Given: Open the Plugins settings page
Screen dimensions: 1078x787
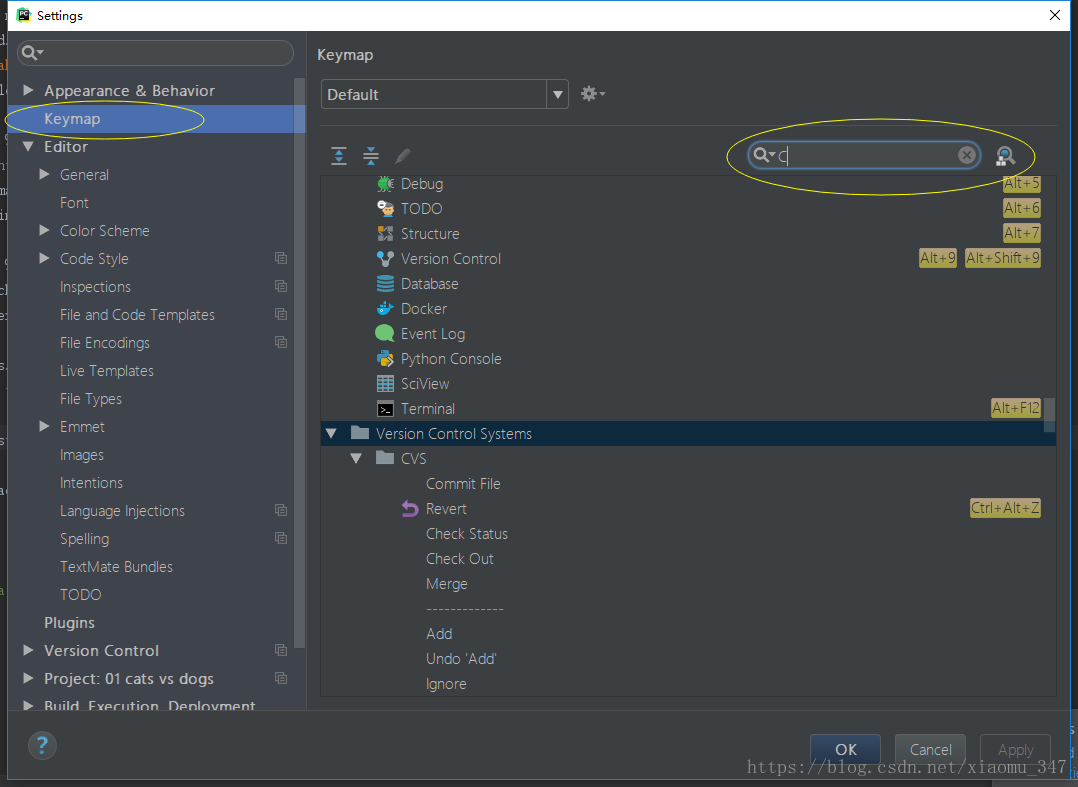Looking at the screenshot, I should click(x=69, y=623).
